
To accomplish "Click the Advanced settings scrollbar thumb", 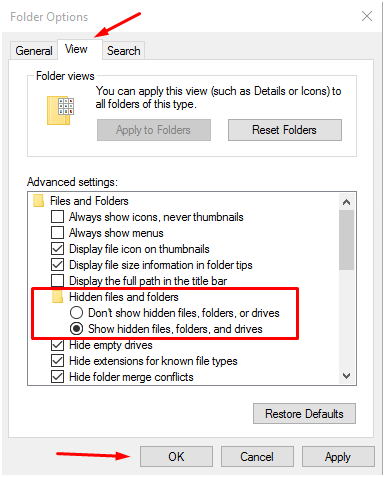I will coord(347,240).
